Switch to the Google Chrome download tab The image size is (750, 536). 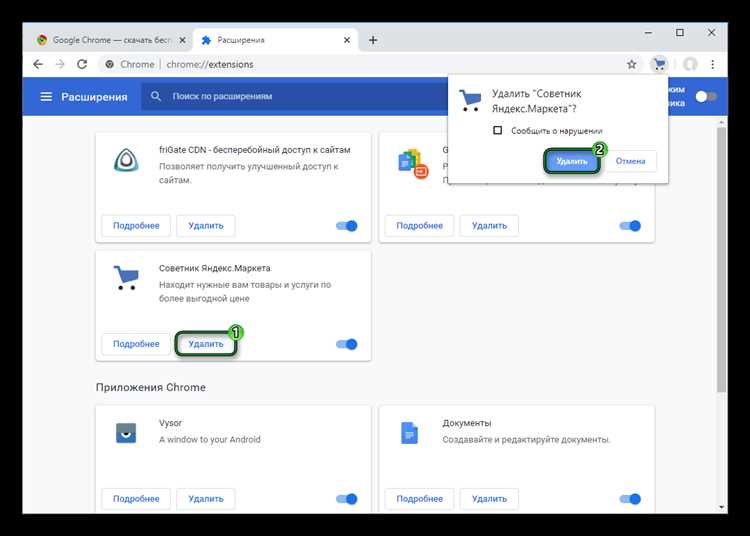pyautogui.click(x=110, y=40)
